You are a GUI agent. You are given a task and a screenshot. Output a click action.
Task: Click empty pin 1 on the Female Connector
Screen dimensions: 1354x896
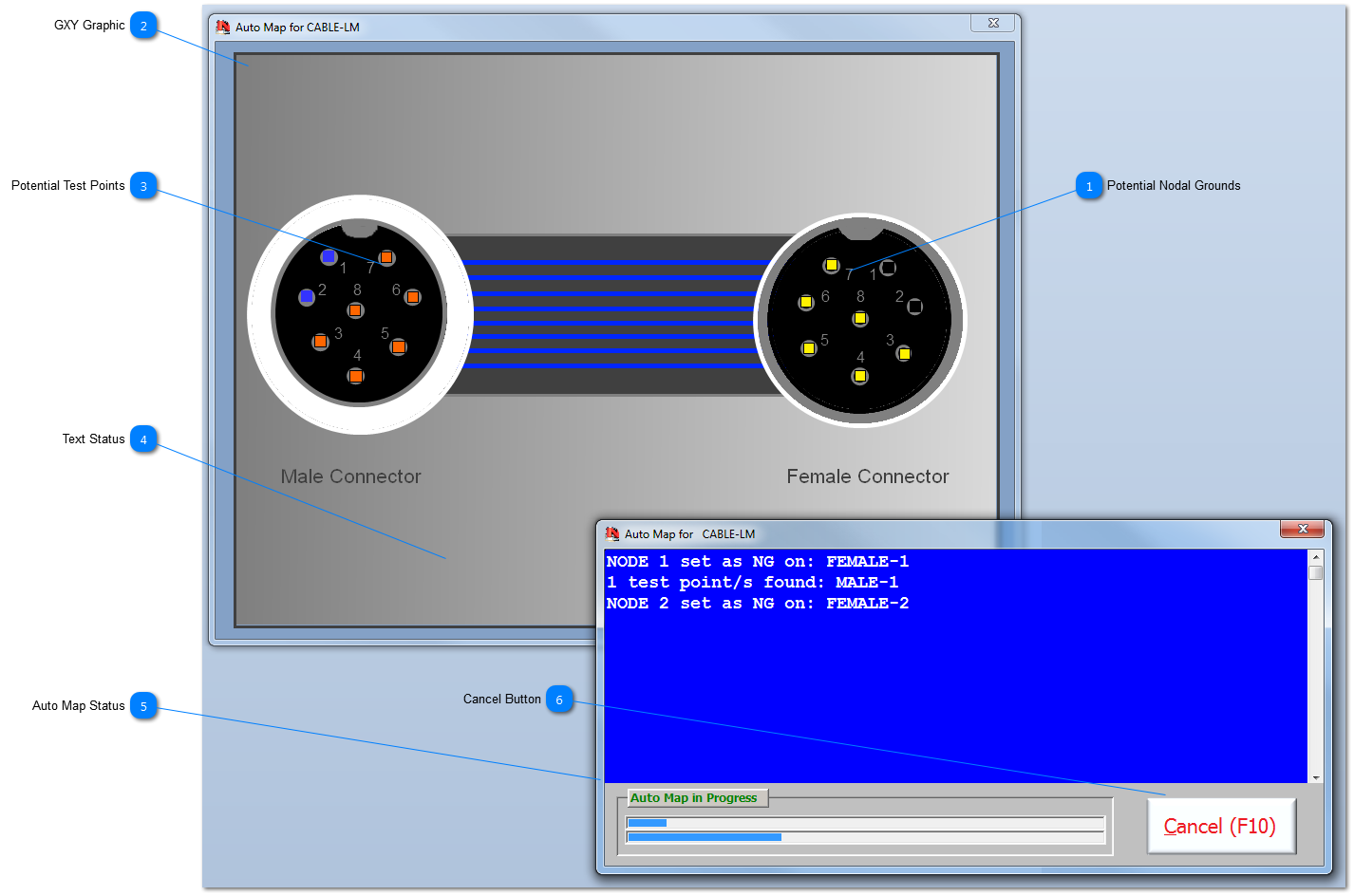coord(888,268)
